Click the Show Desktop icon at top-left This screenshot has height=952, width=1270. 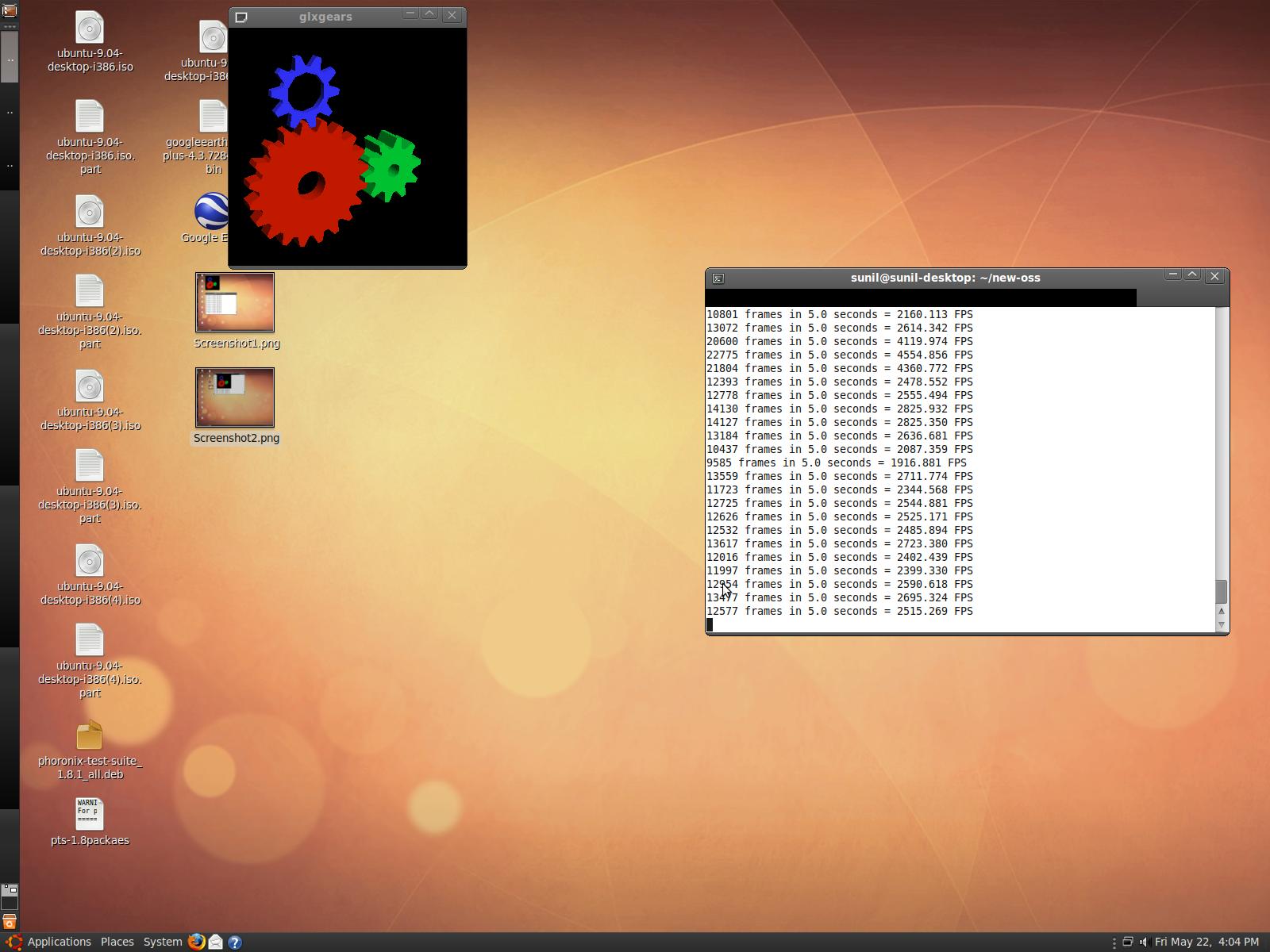(10, 10)
